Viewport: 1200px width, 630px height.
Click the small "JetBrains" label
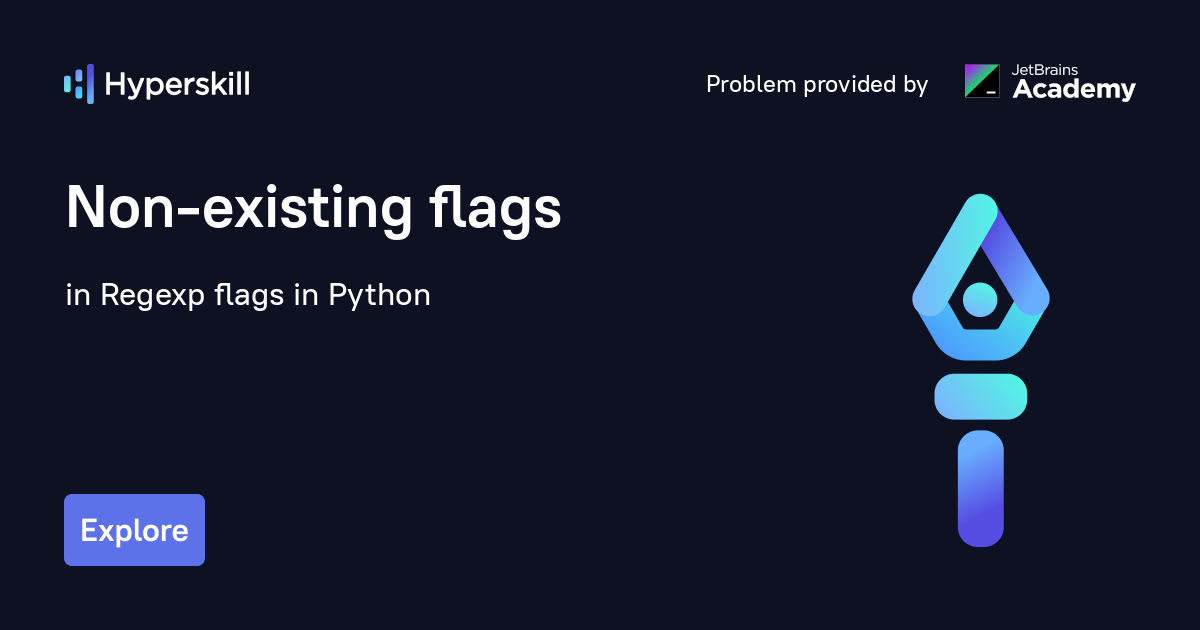click(x=1046, y=70)
